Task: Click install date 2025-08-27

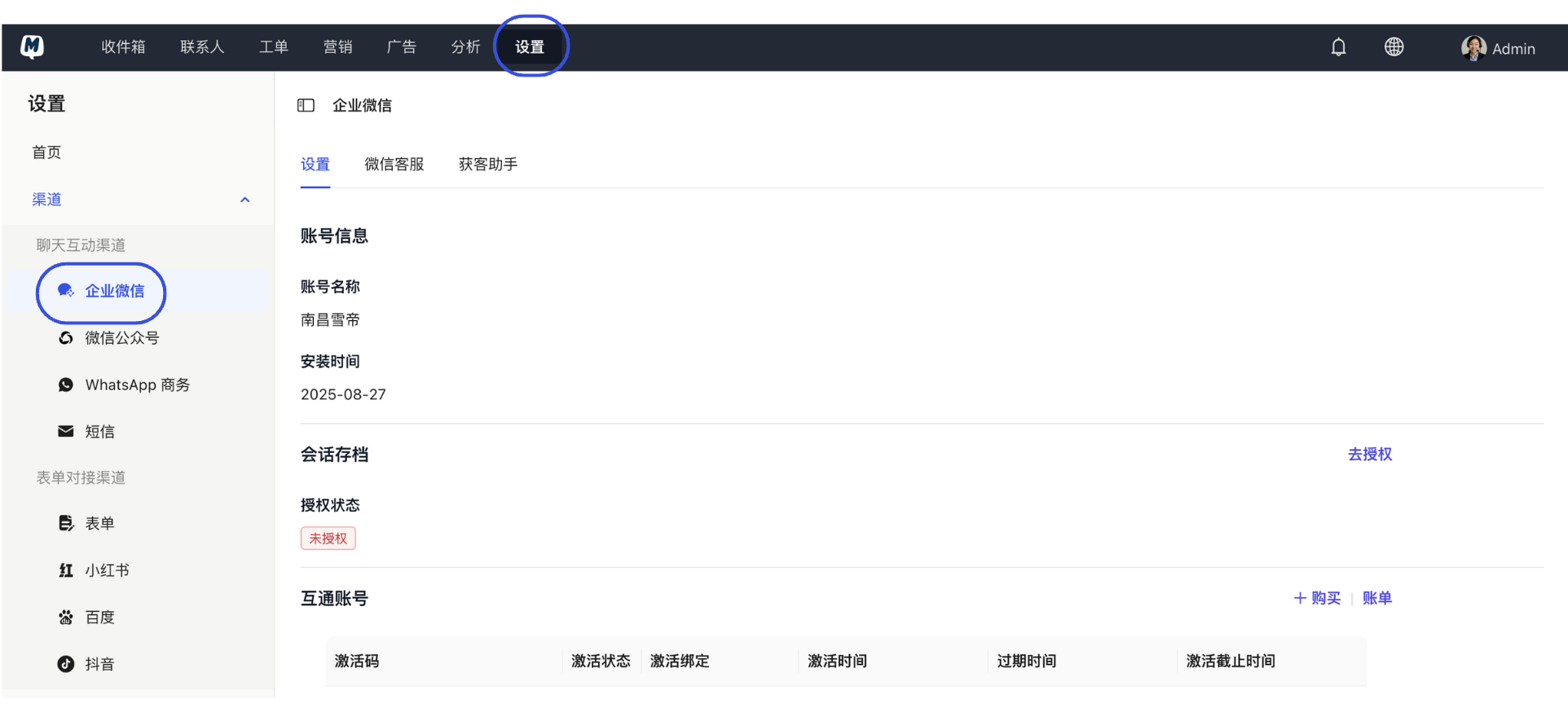Action: (343, 394)
